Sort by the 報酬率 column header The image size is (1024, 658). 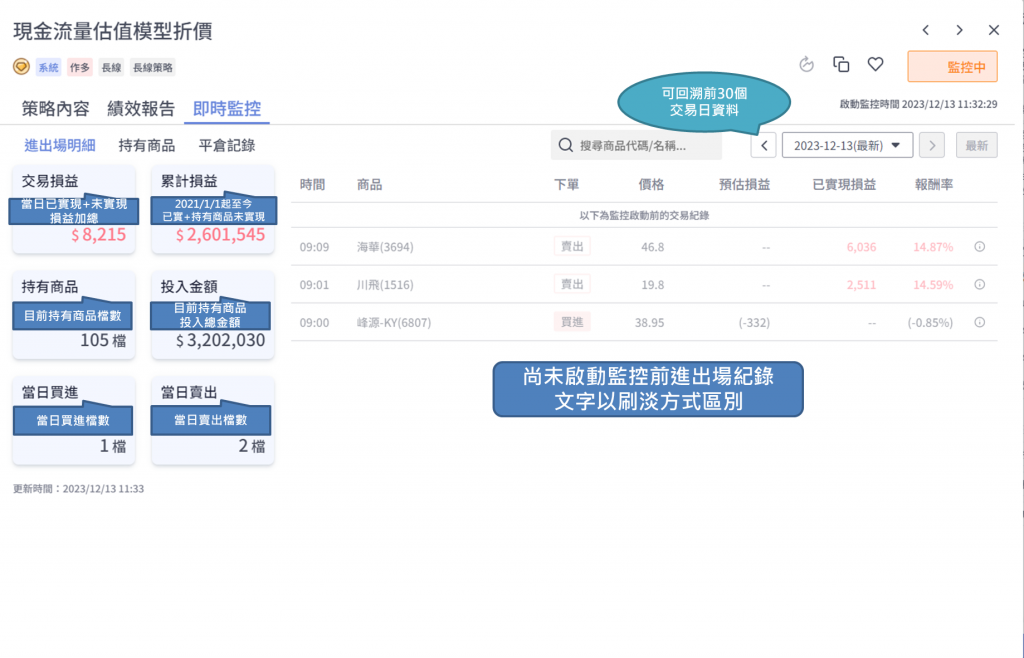934,184
